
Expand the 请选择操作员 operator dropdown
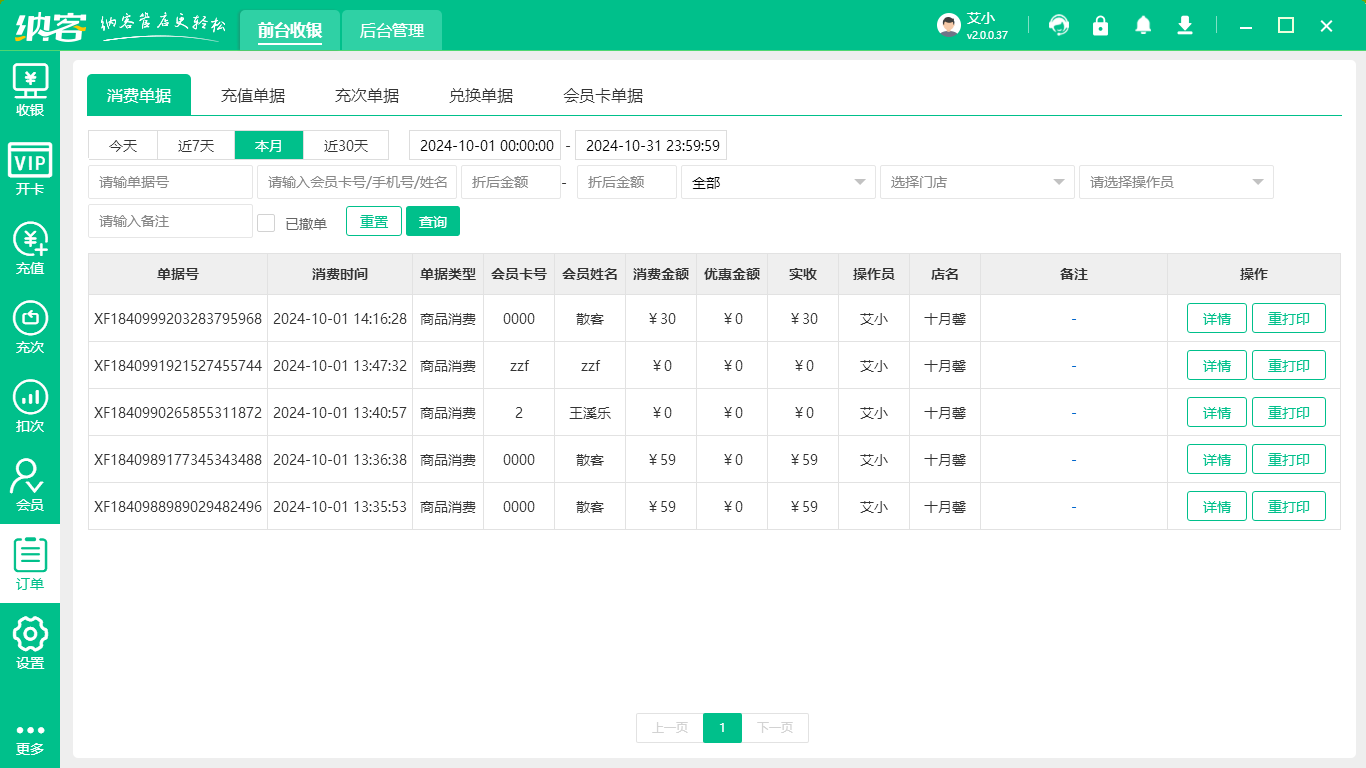[1176, 181]
